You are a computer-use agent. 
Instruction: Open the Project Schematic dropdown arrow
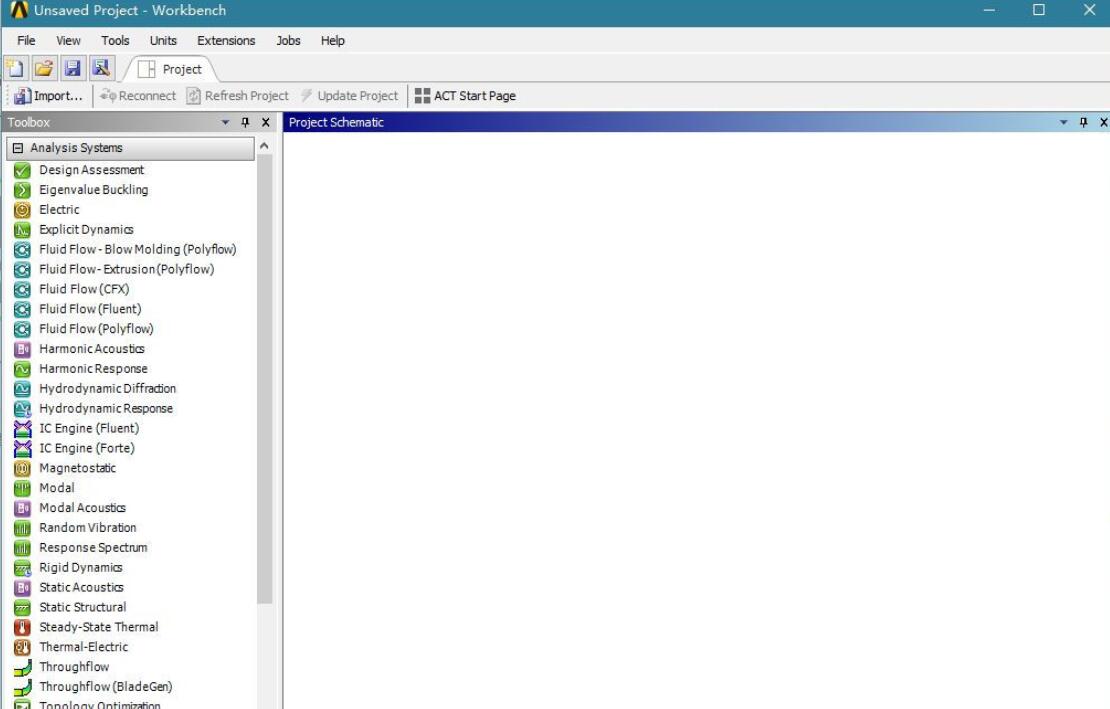(1063, 122)
